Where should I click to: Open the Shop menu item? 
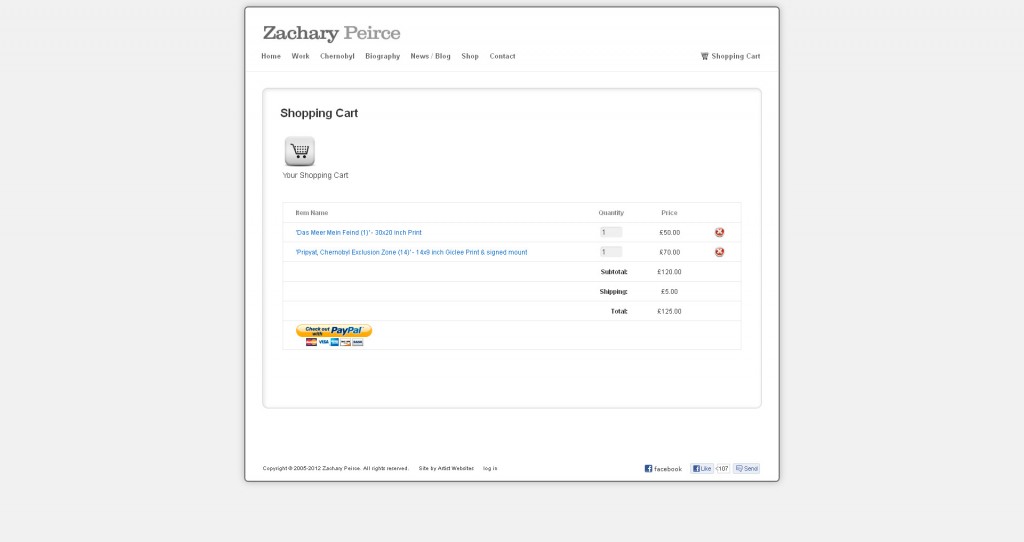470,56
